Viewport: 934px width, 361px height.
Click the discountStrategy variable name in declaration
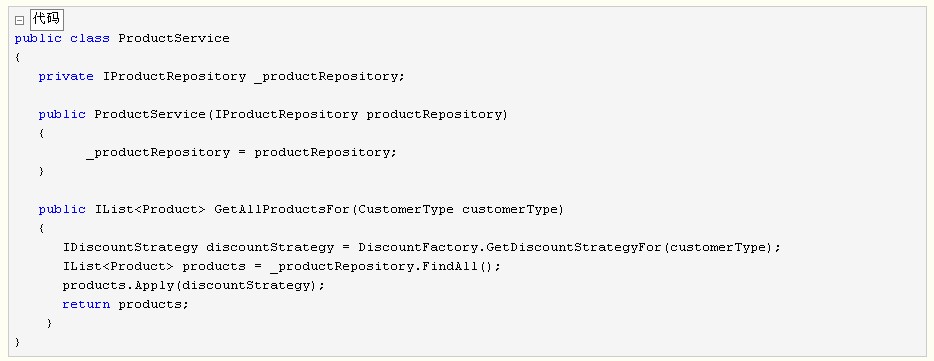coord(270,247)
